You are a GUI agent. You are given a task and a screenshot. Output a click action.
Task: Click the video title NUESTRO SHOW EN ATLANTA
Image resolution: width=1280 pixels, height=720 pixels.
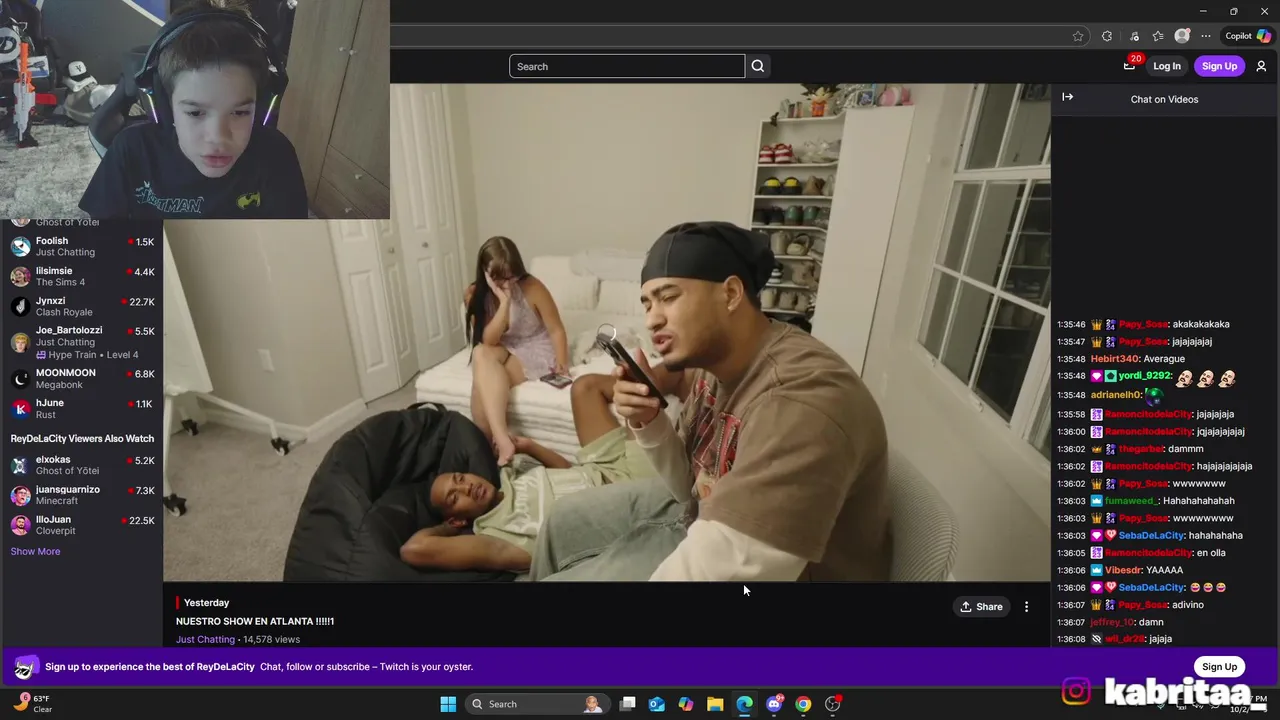pos(255,621)
